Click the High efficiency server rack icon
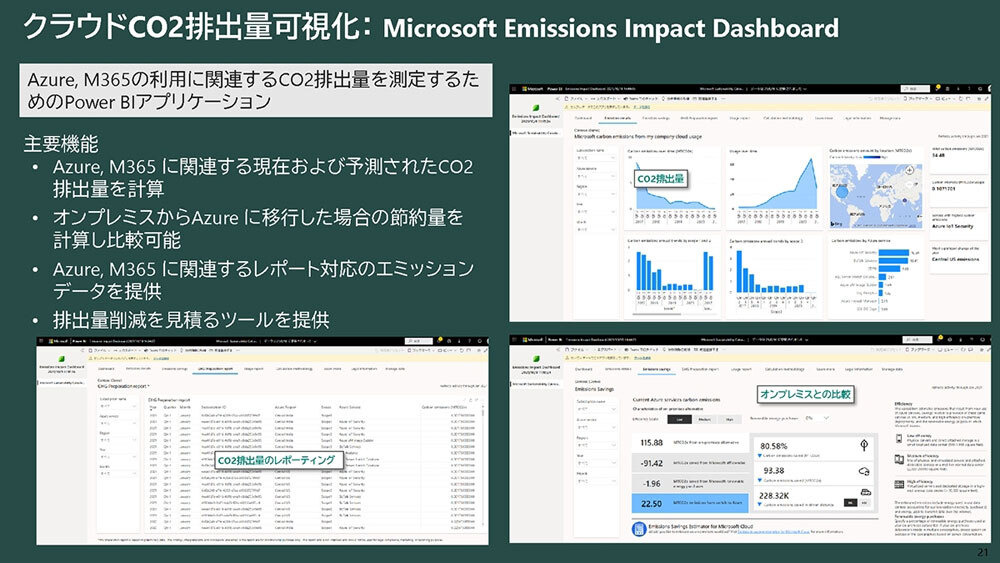 tap(899, 485)
